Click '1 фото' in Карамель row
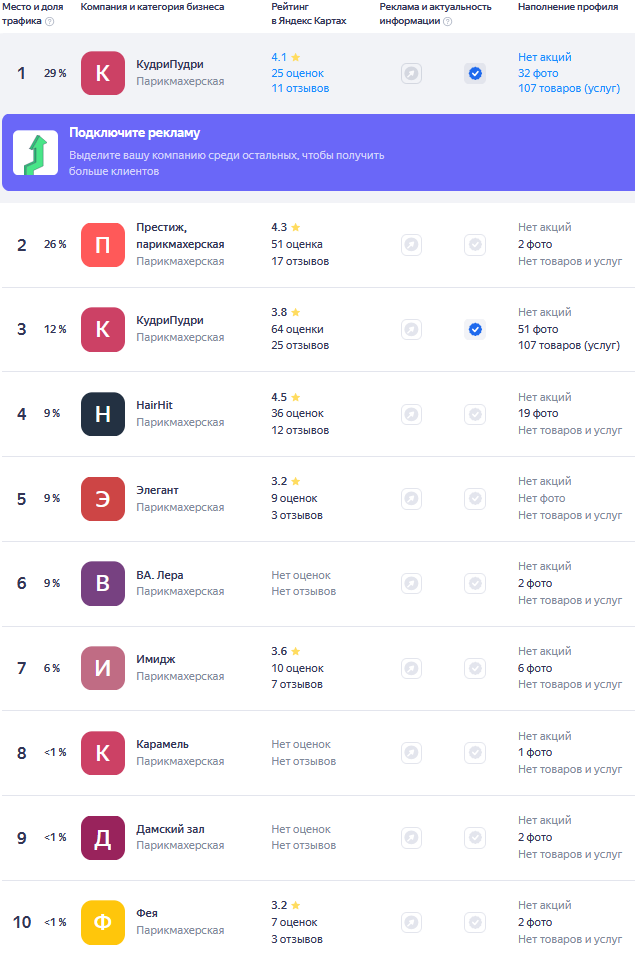 pyautogui.click(x=535, y=752)
